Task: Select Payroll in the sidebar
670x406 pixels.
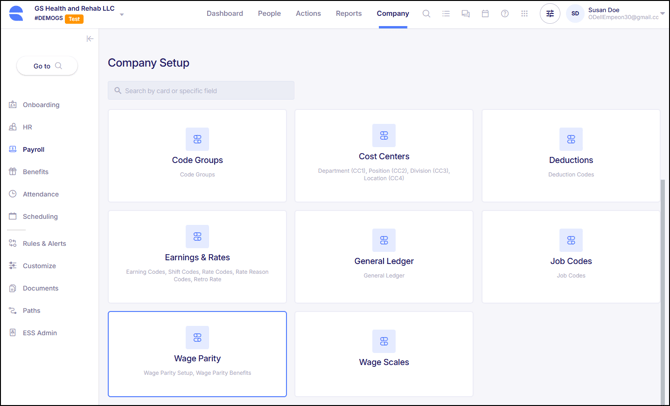Action: 34,149
